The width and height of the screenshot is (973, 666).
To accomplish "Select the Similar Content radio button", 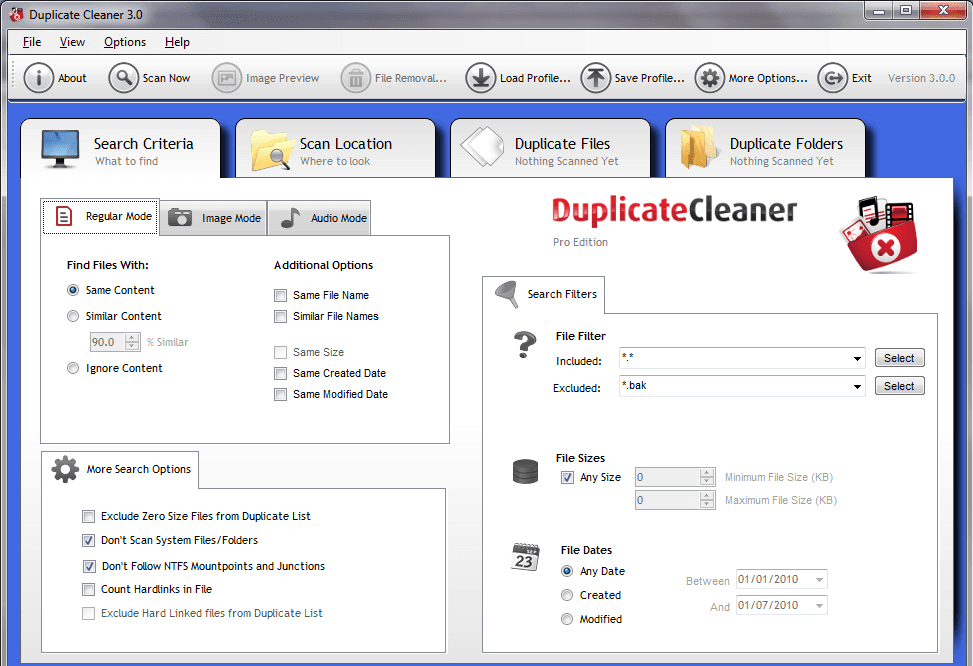I will click(x=73, y=316).
